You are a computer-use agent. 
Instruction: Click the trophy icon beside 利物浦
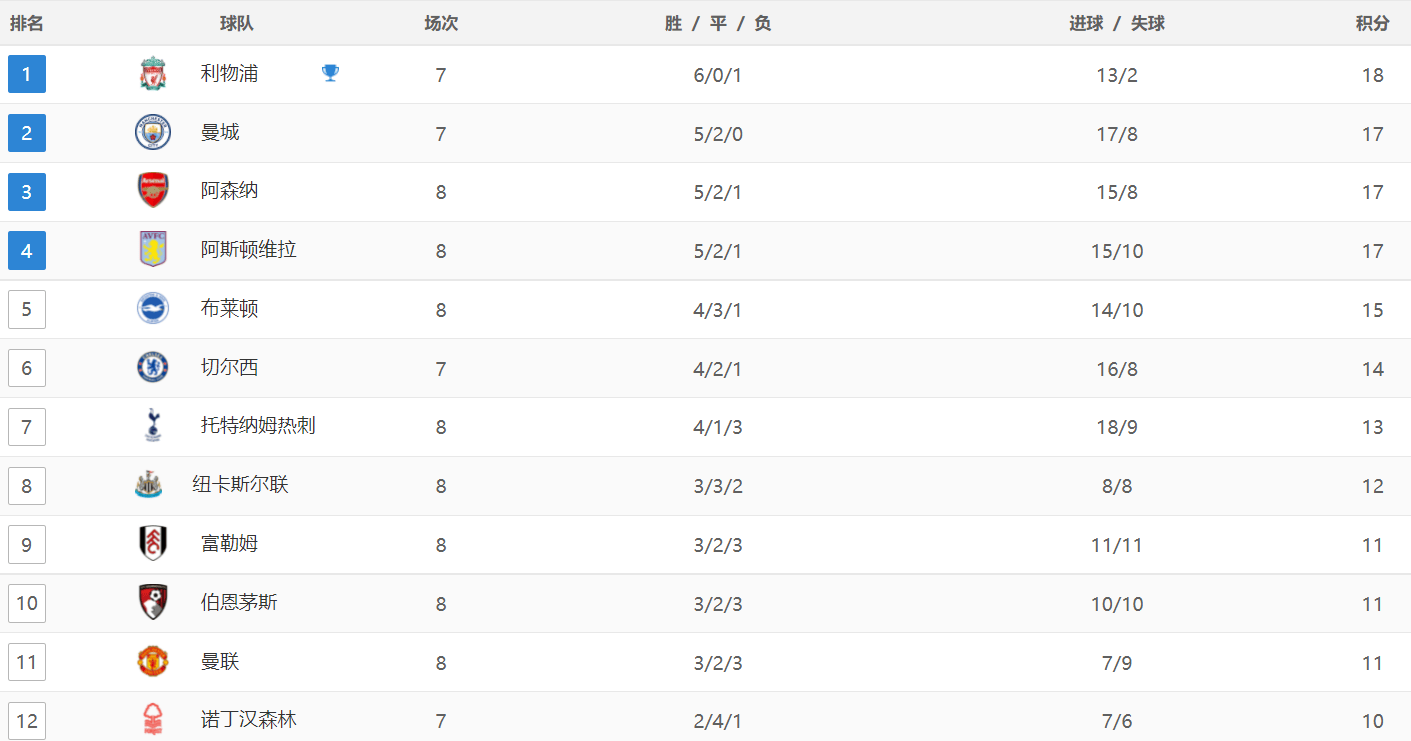(x=330, y=73)
